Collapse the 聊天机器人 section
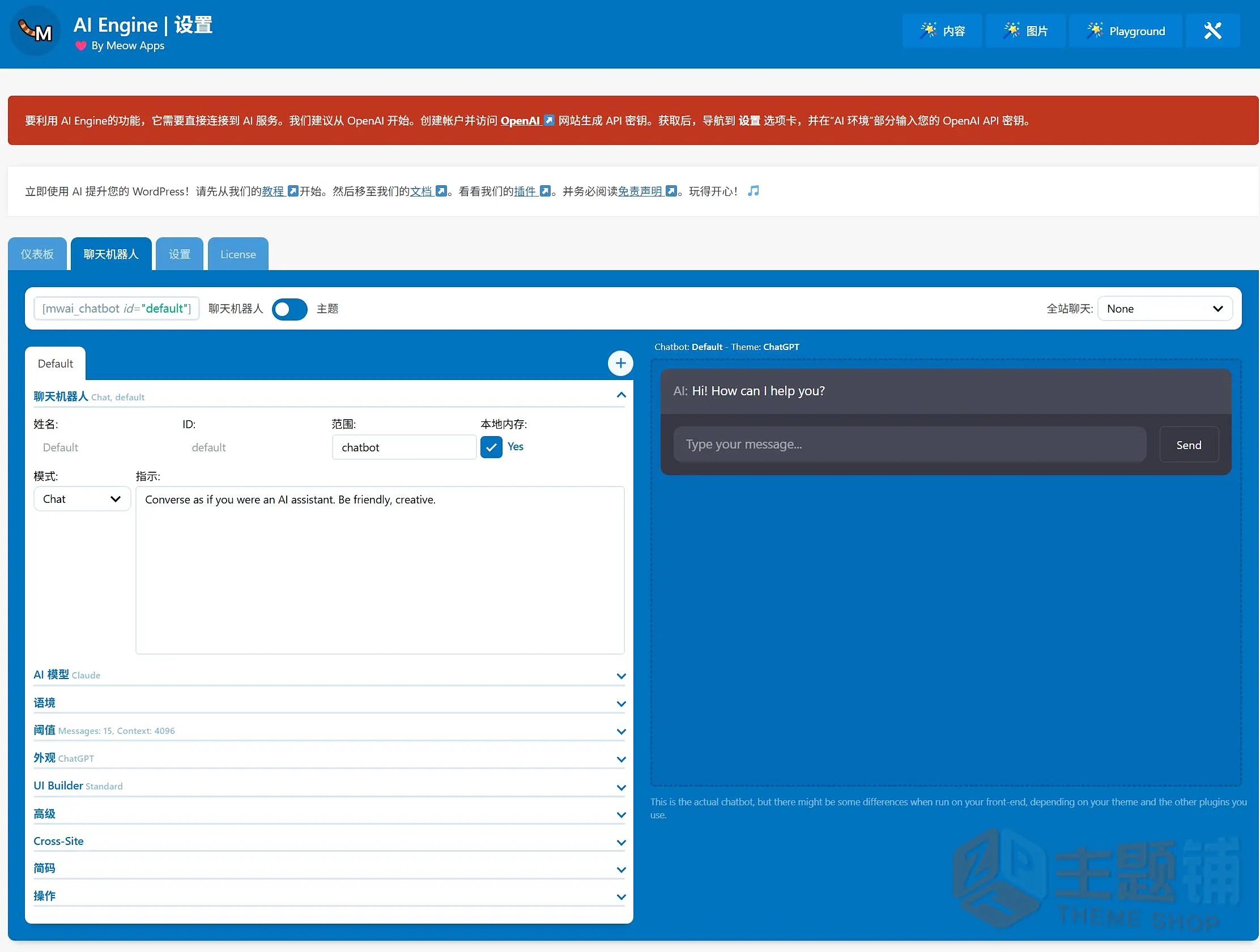 tap(329, 396)
